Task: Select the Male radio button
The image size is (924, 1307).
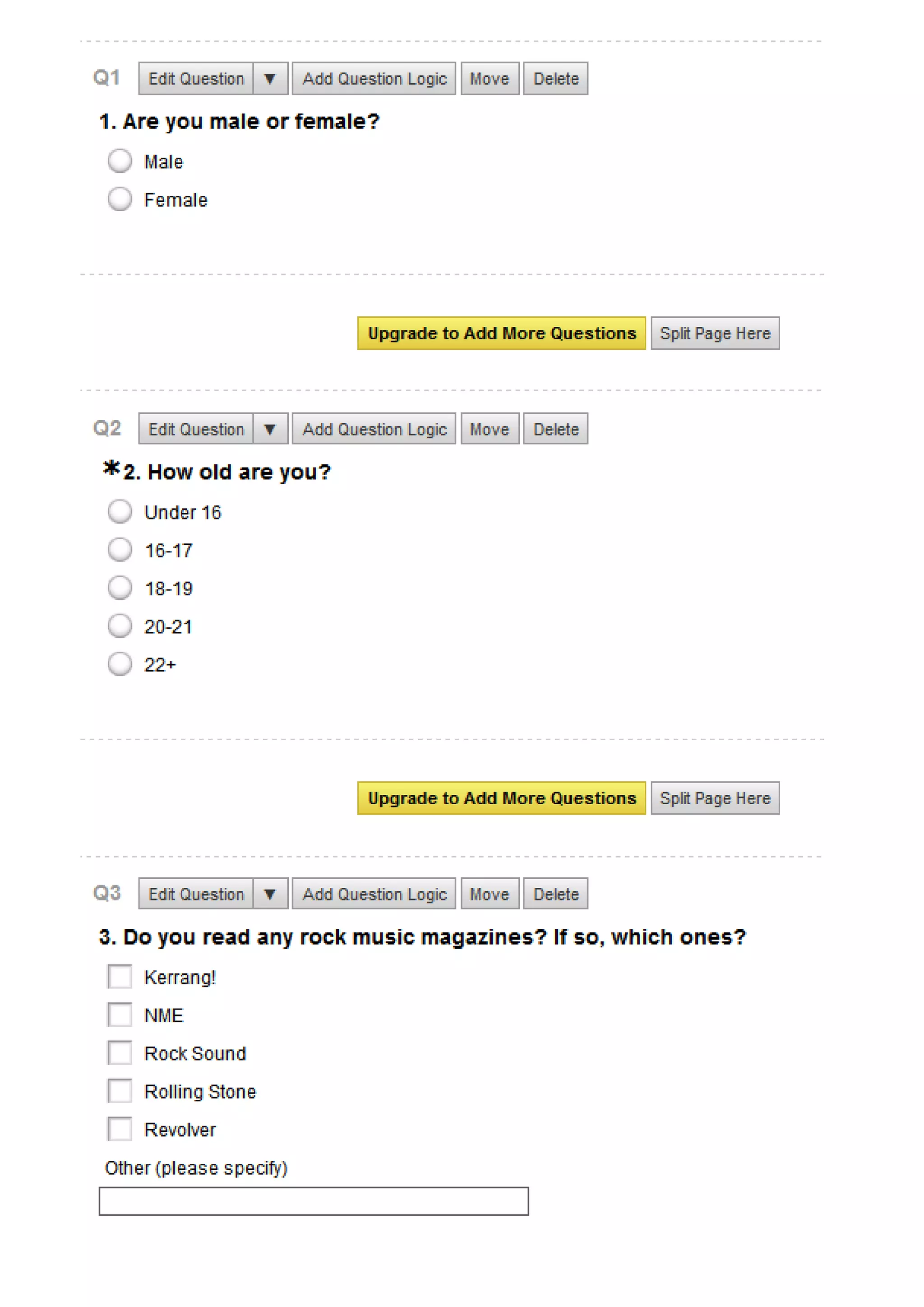Action: click(x=120, y=161)
